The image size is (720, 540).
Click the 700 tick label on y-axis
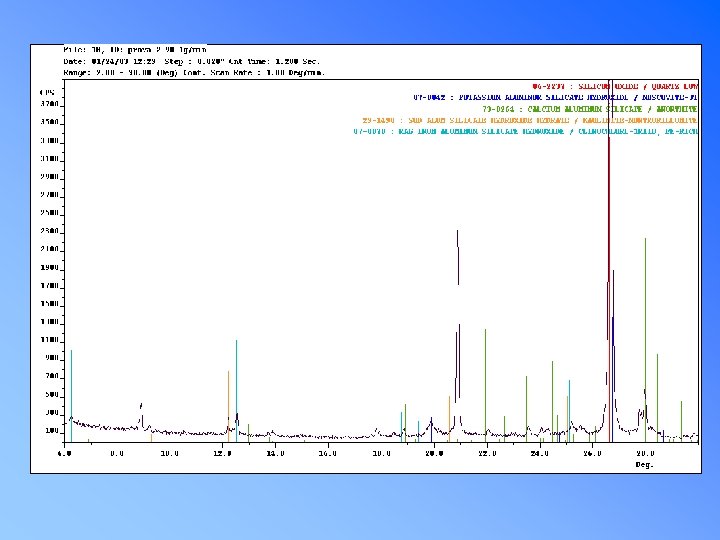tap(52, 376)
